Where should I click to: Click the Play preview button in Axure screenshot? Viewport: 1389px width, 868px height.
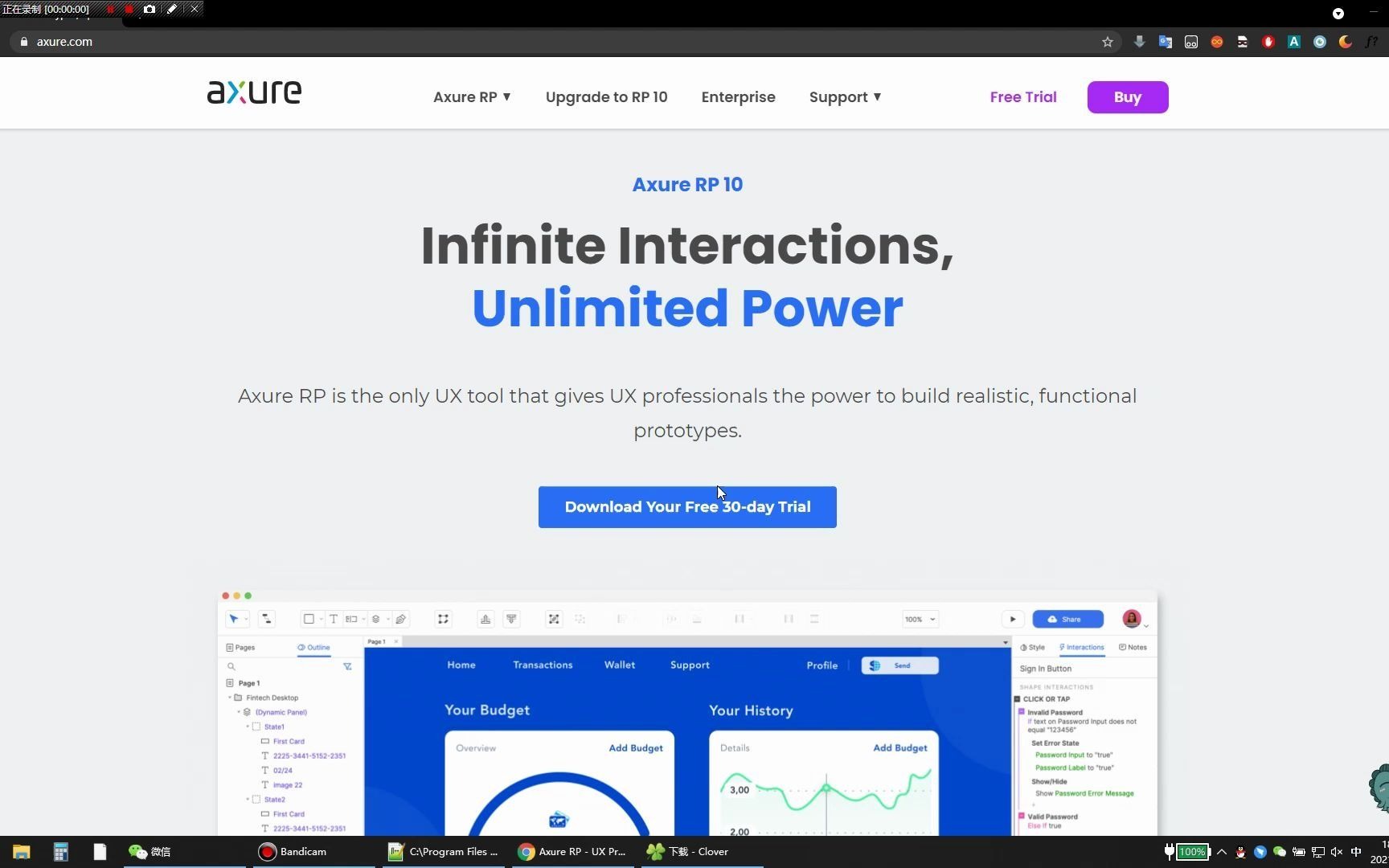tap(1013, 619)
